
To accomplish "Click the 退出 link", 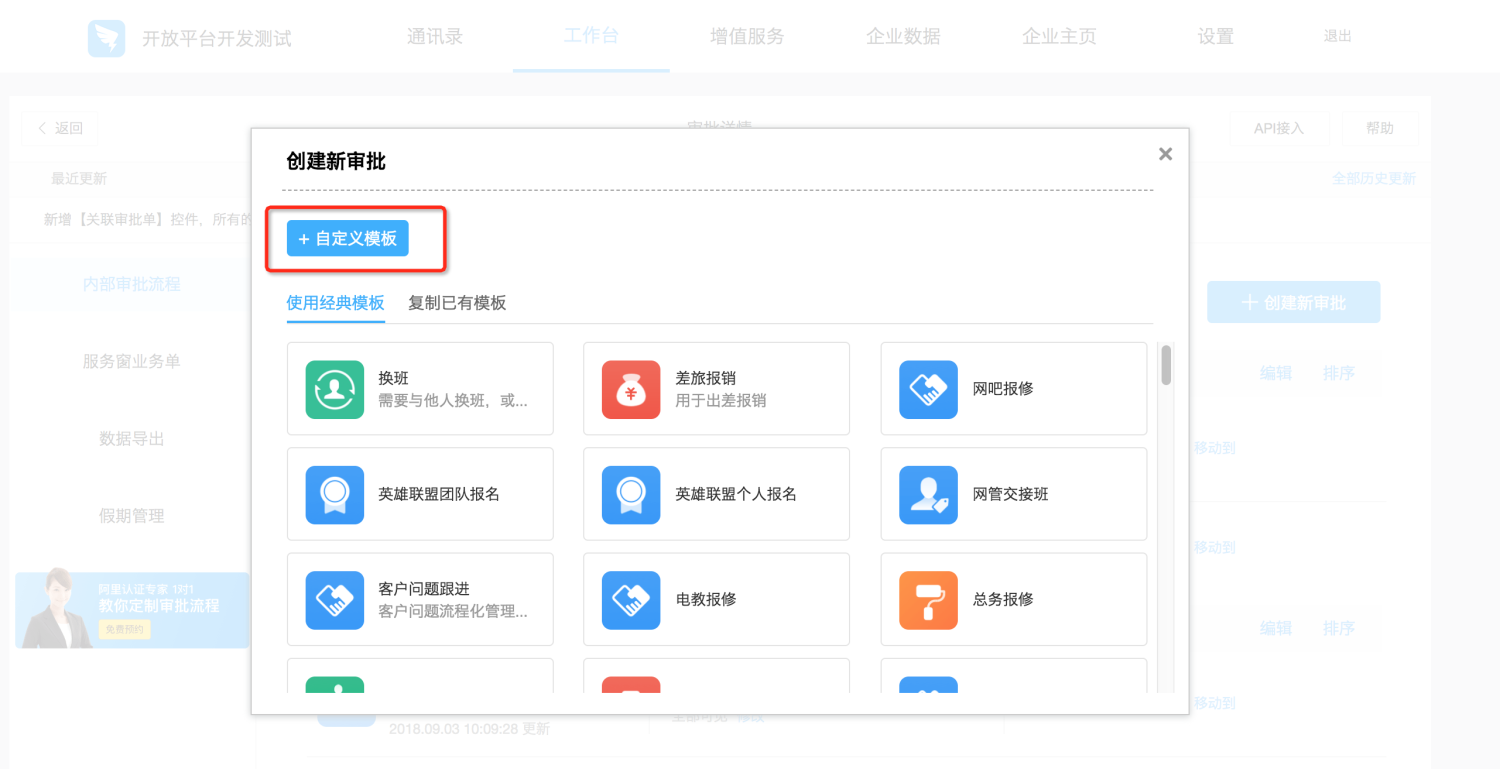I will coord(1338,36).
